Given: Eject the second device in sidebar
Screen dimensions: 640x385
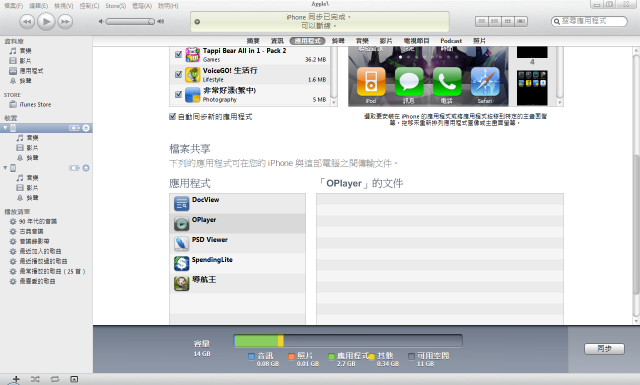Looking at the screenshot, I should point(86,168).
